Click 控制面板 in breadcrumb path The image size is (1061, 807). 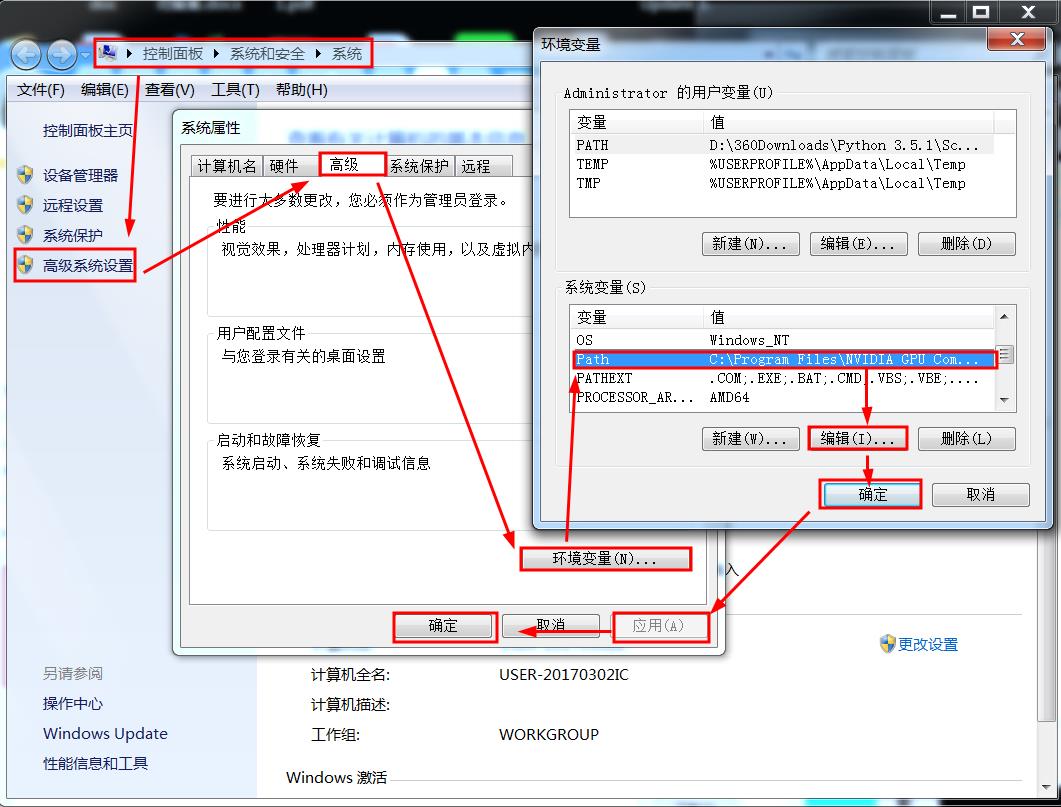173,54
